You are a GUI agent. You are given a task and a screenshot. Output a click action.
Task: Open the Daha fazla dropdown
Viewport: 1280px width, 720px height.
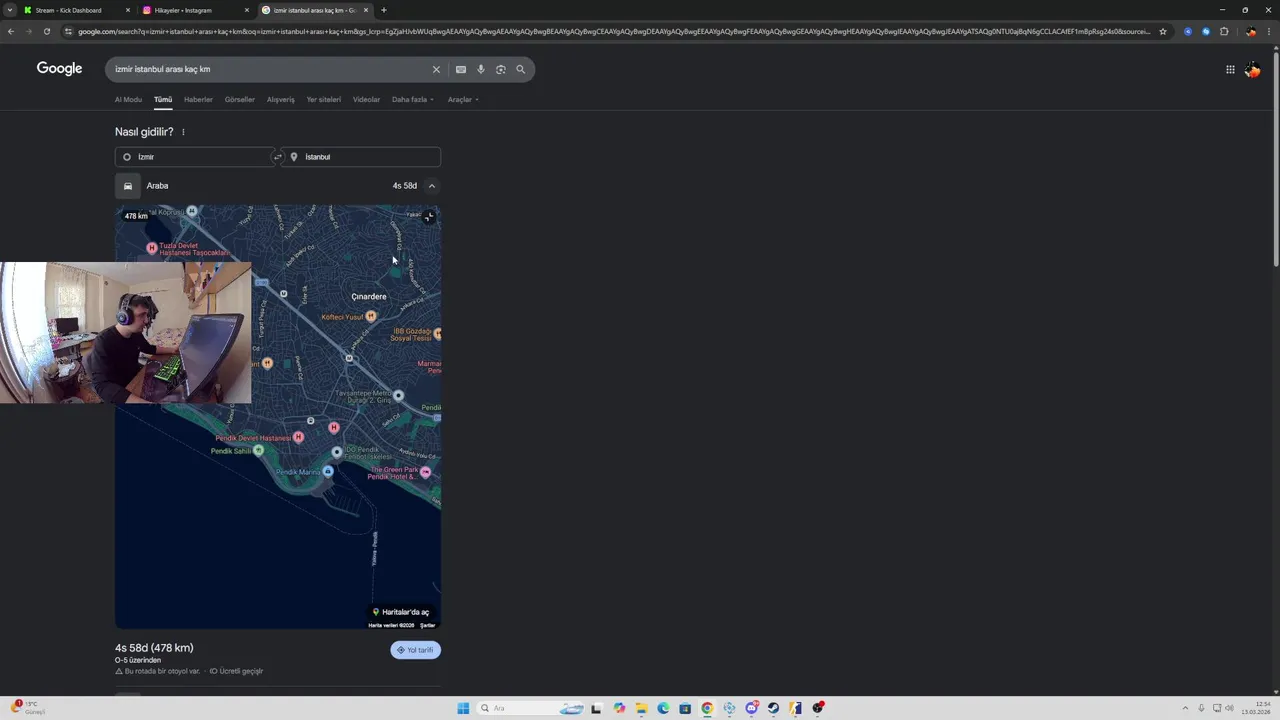coord(413,100)
